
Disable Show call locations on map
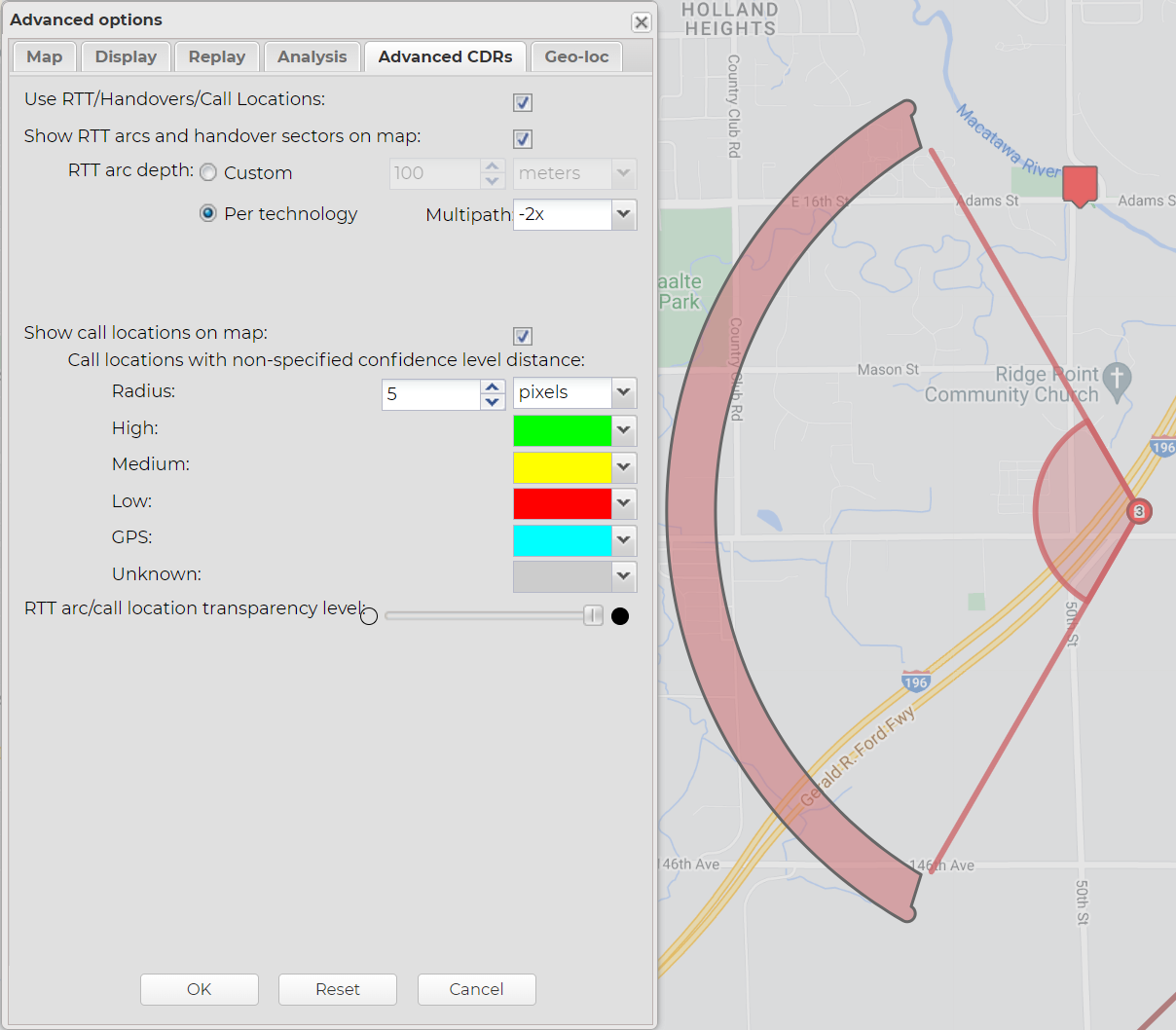(523, 336)
